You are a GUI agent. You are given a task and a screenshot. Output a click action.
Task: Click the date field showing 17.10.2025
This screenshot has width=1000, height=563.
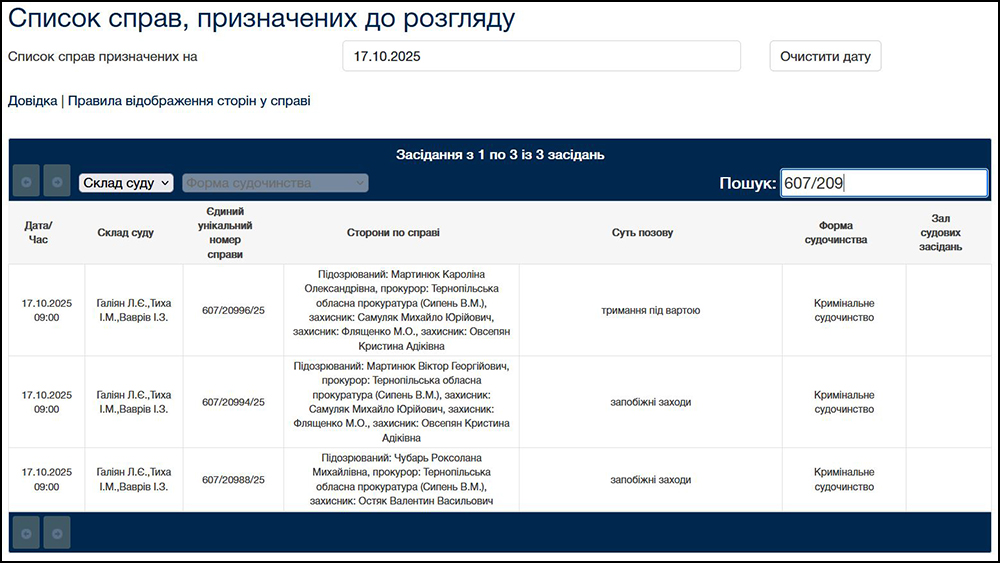point(541,57)
